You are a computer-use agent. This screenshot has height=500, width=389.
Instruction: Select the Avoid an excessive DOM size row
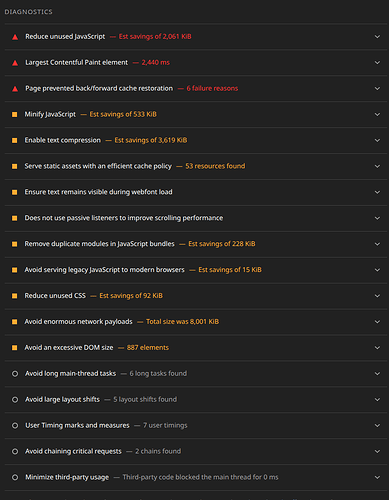point(196,348)
